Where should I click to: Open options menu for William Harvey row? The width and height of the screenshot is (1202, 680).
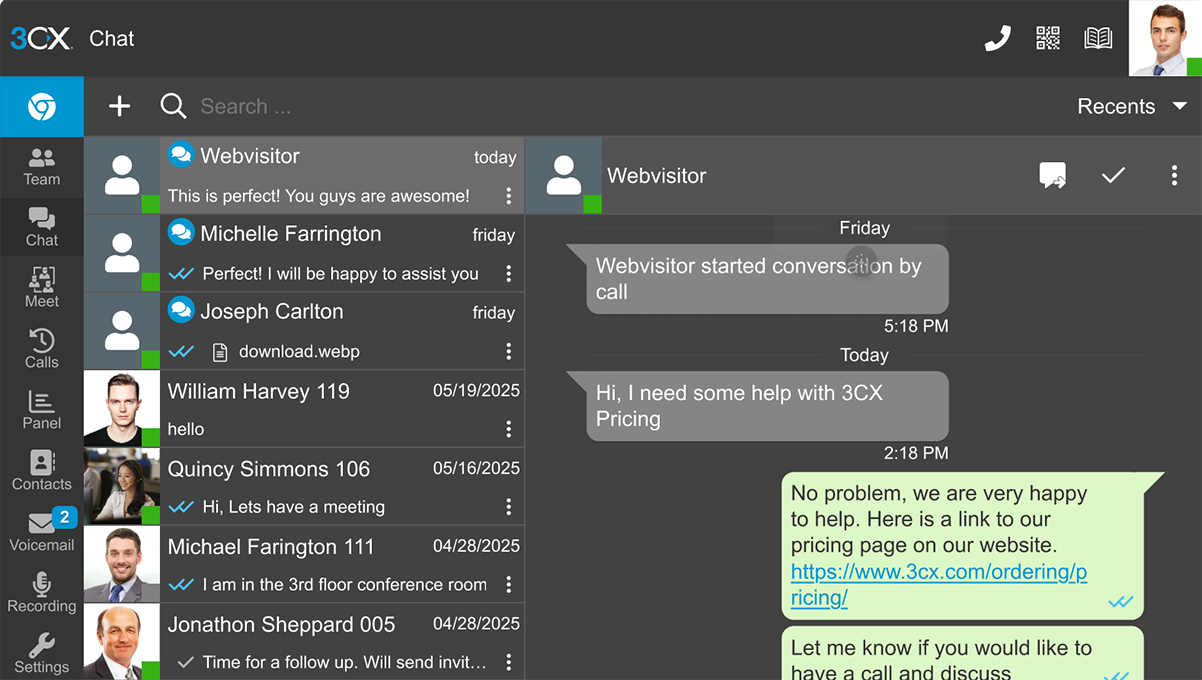coord(509,429)
